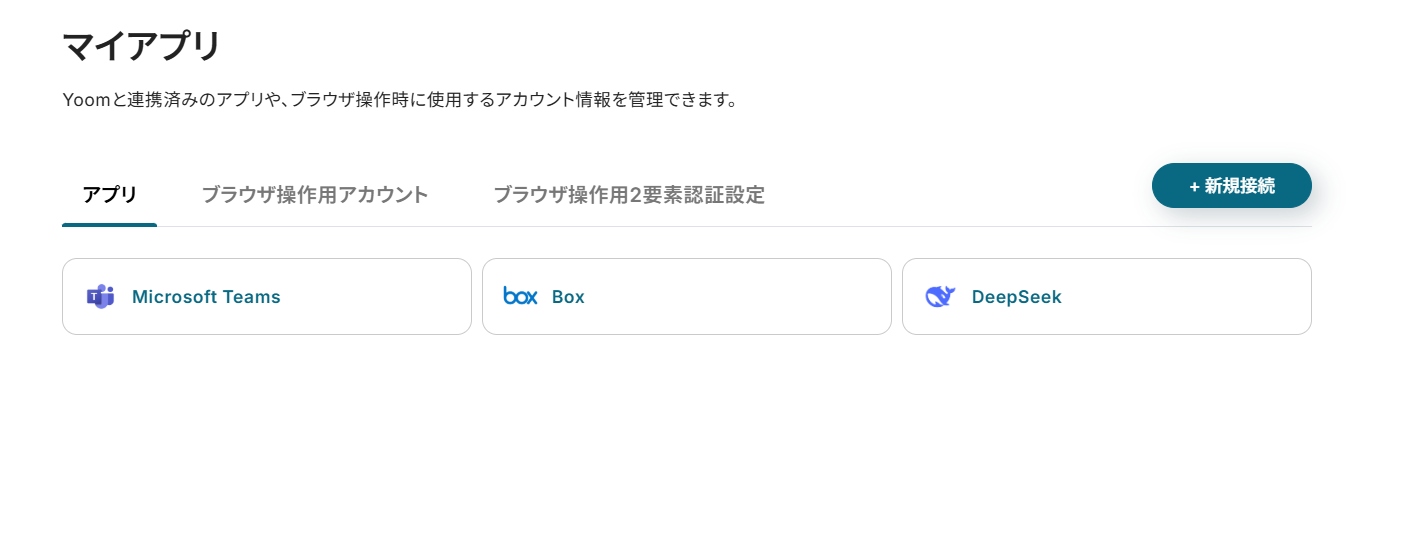Click the blue Box logo icon
Image resolution: width=1407 pixels, height=538 pixels.
pos(520,296)
